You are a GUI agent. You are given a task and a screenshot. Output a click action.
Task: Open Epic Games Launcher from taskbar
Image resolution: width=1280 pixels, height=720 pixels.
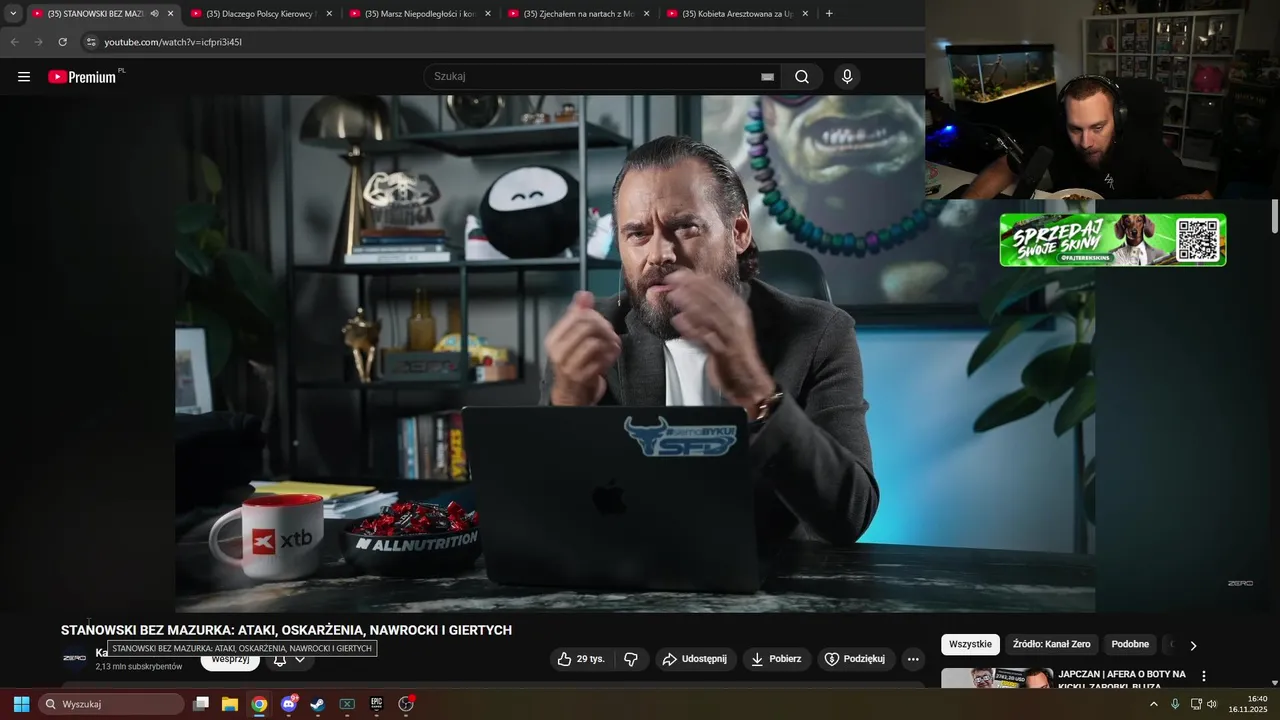376,704
